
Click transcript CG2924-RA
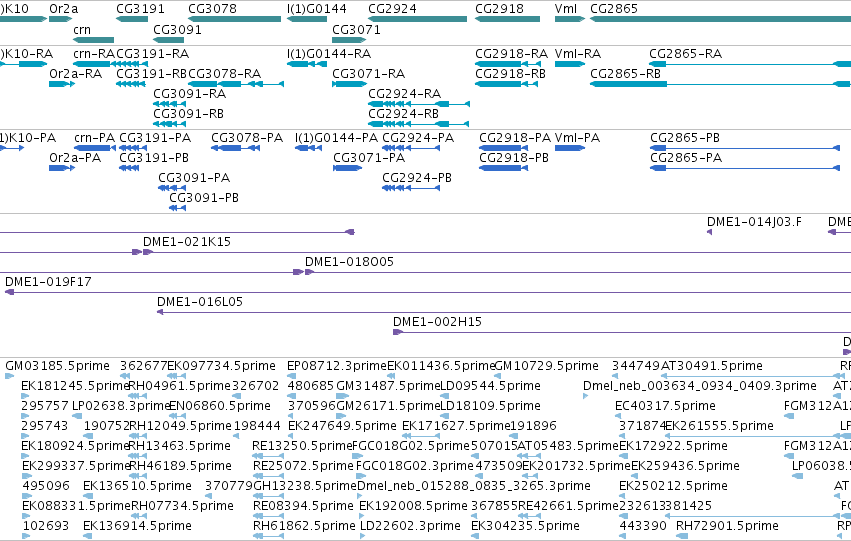coord(404,94)
